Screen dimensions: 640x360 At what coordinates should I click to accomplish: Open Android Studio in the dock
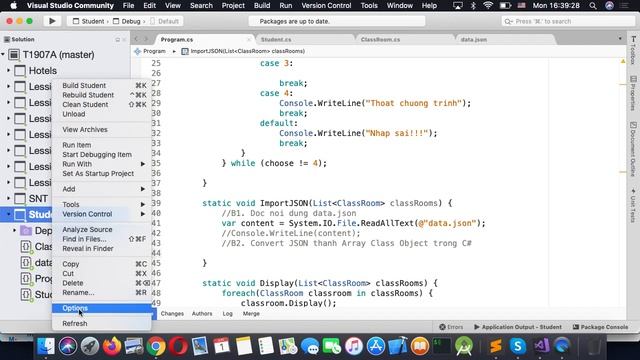point(464,346)
